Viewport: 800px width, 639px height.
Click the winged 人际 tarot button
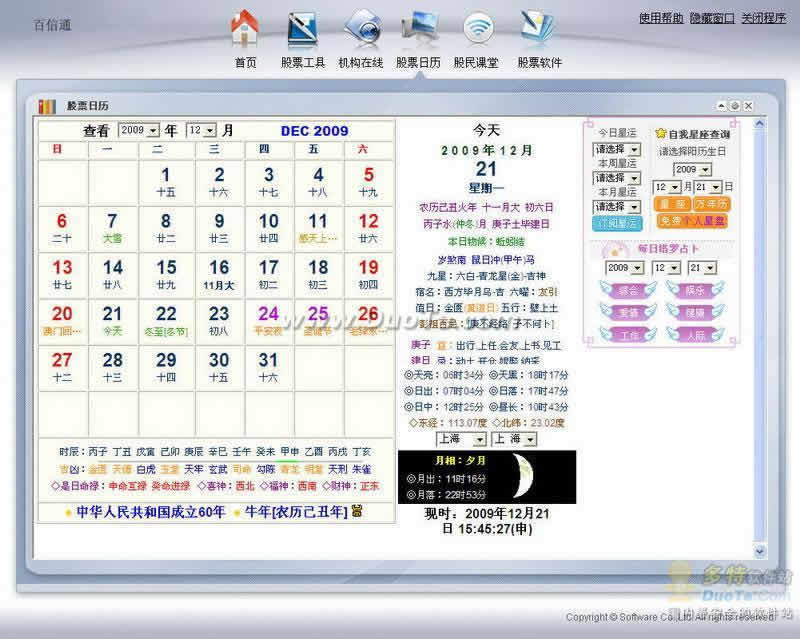click(x=695, y=335)
